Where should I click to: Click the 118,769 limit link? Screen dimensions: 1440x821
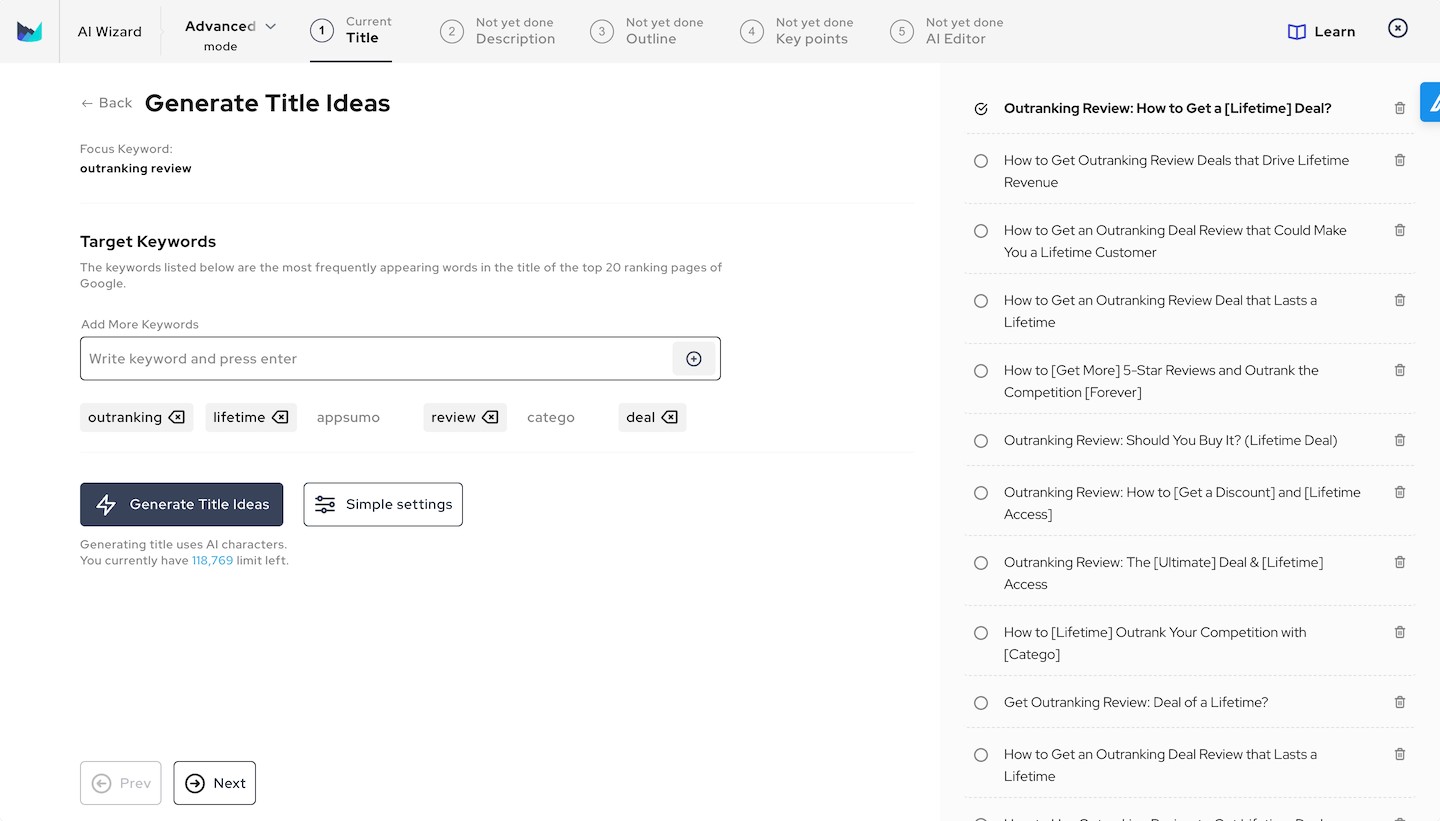tap(212, 561)
